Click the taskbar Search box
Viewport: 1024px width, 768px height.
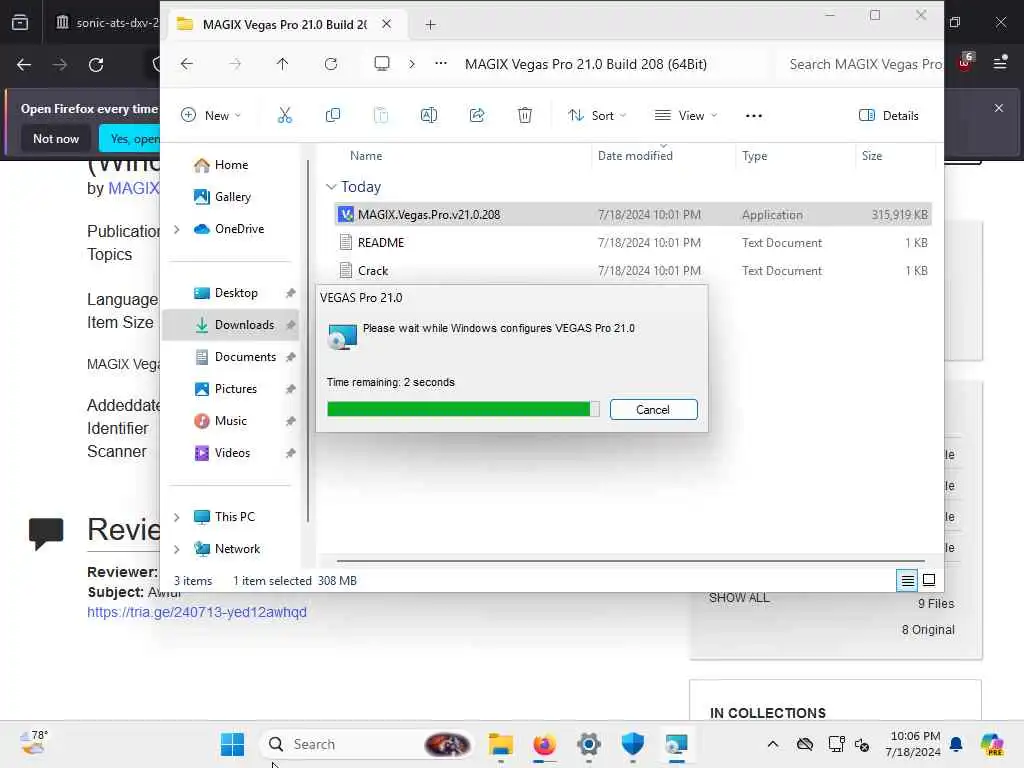(x=368, y=744)
